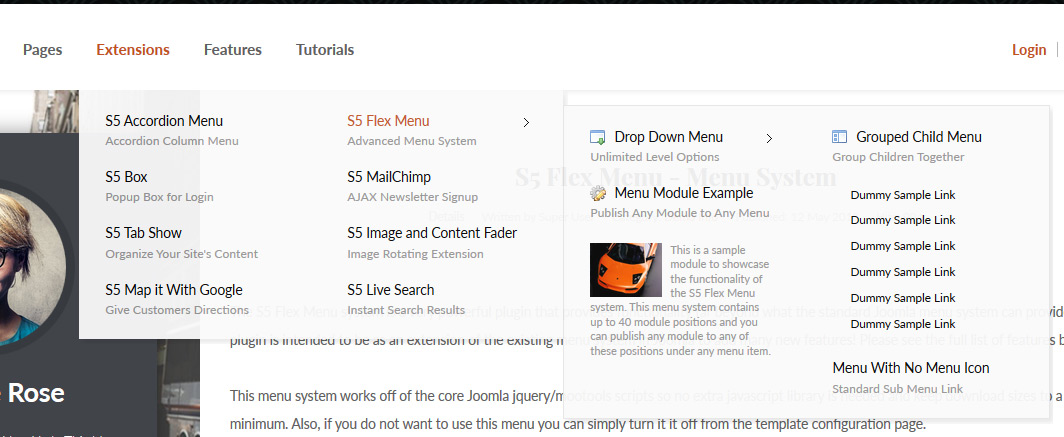Click 'Image Rotating Extension' subtitle
The image size is (1064, 437).
[x=415, y=254]
